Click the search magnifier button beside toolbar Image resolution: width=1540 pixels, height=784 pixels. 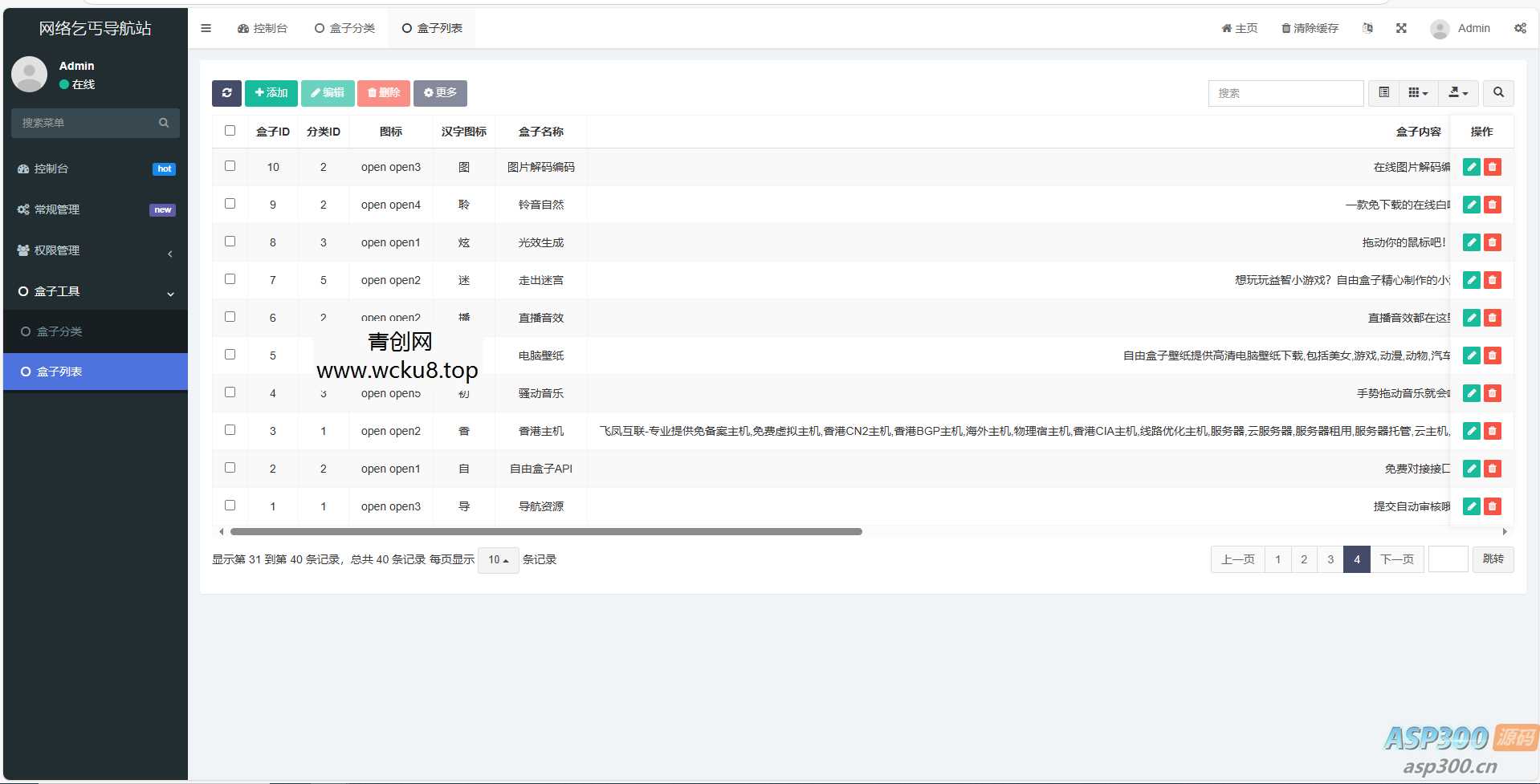pos(1498,93)
